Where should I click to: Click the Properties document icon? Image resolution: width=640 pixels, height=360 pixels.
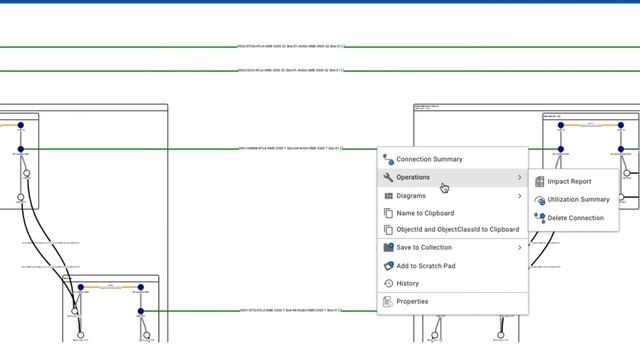pos(388,302)
